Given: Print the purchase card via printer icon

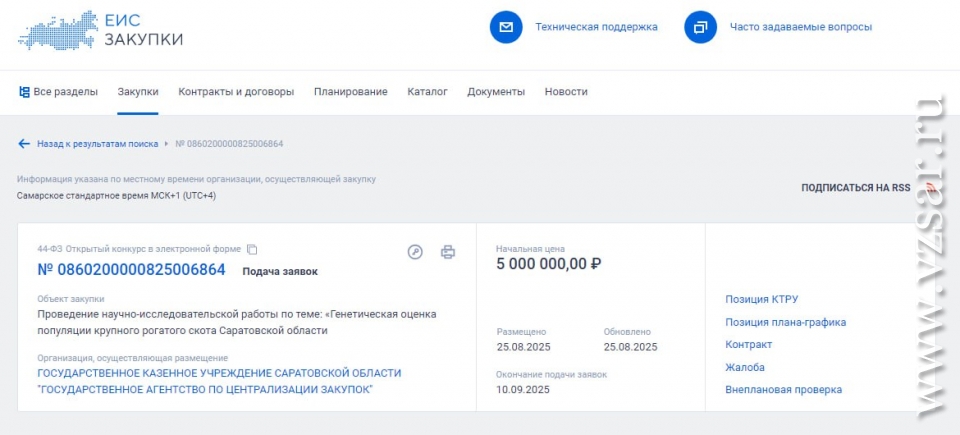Looking at the screenshot, I should click(x=448, y=252).
